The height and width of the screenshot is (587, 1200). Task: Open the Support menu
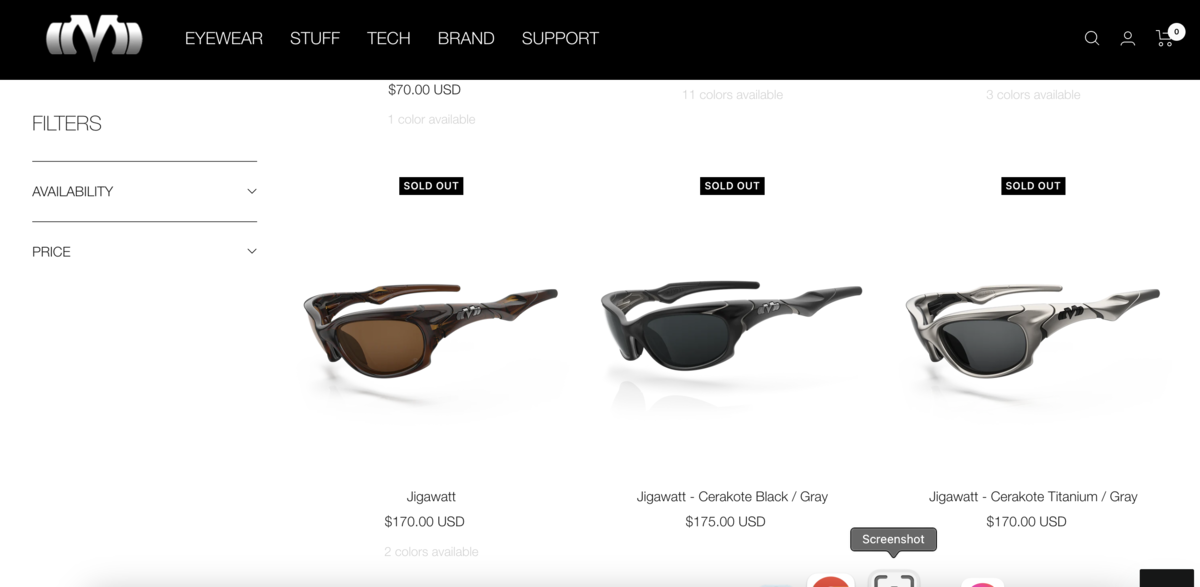click(x=560, y=38)
